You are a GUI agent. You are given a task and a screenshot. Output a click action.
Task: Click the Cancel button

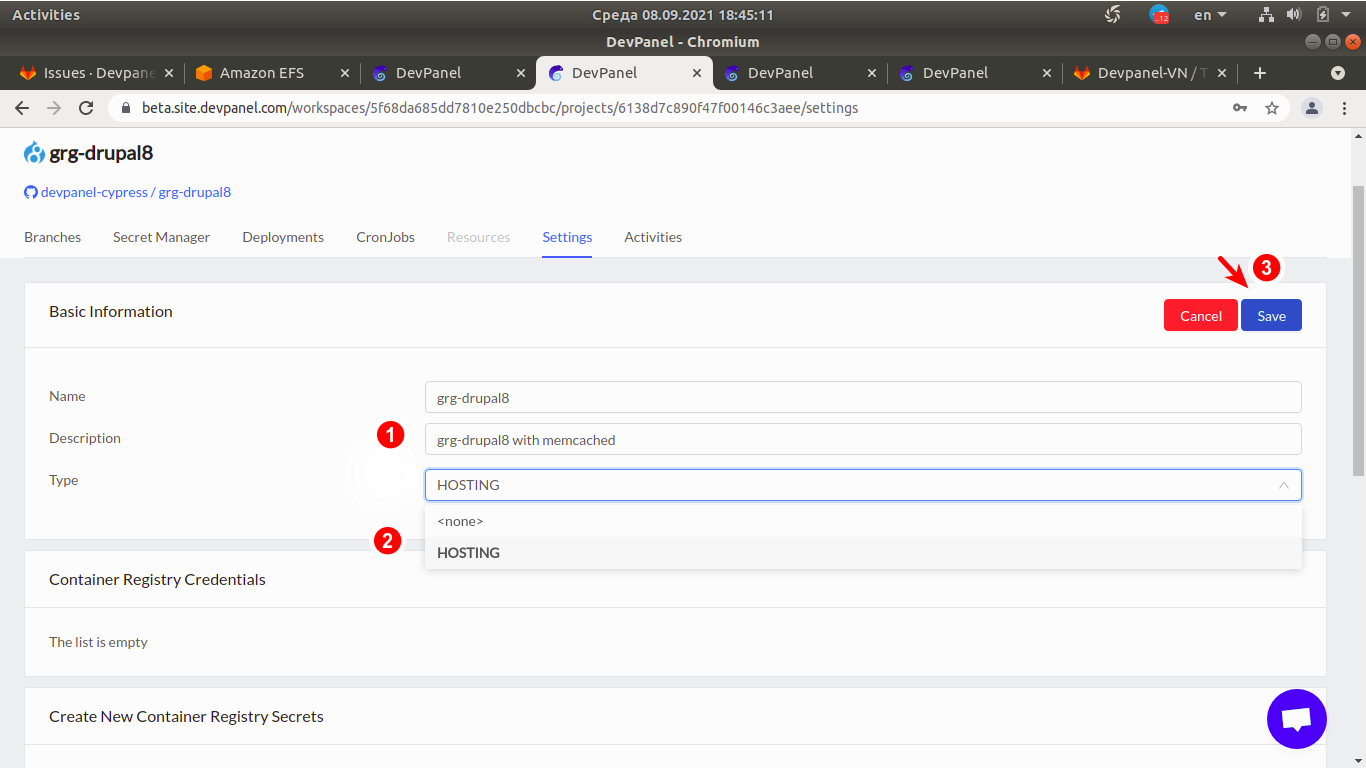point(1200,315)
